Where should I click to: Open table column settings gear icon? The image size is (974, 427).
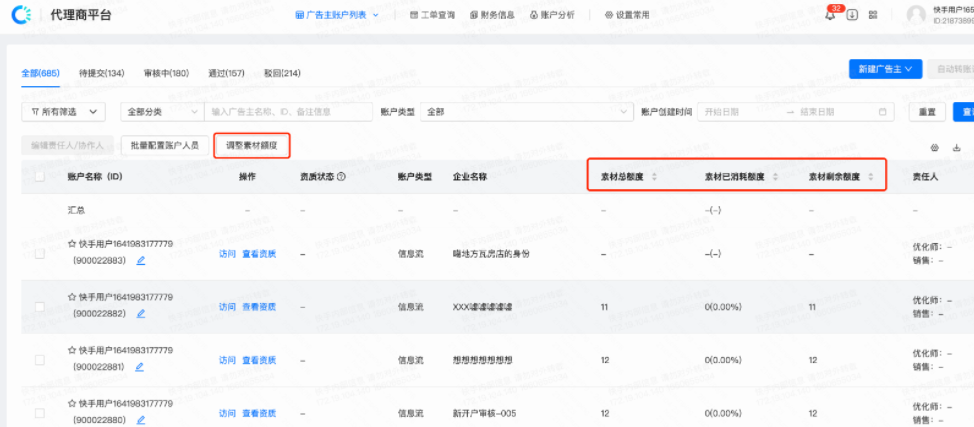(x=934, y=148)
